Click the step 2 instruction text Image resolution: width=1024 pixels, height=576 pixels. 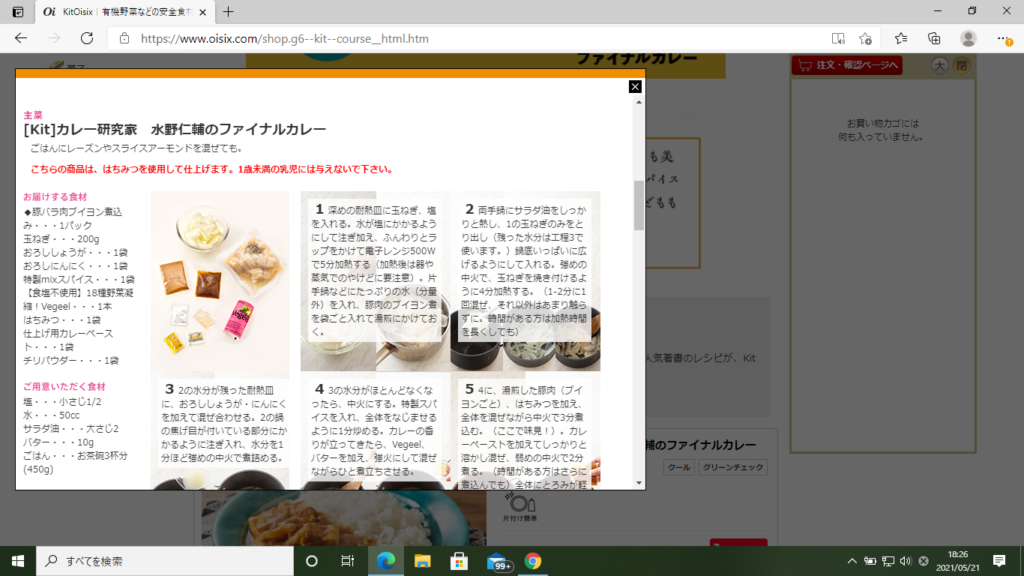[524, 270]
